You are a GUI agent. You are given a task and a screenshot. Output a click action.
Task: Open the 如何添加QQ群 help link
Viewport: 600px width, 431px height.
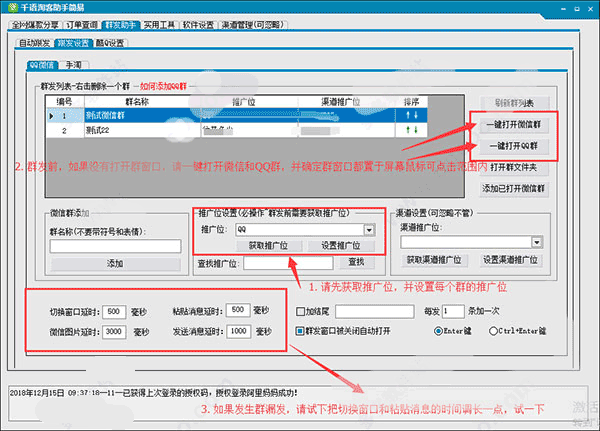(x=163, y=86)
